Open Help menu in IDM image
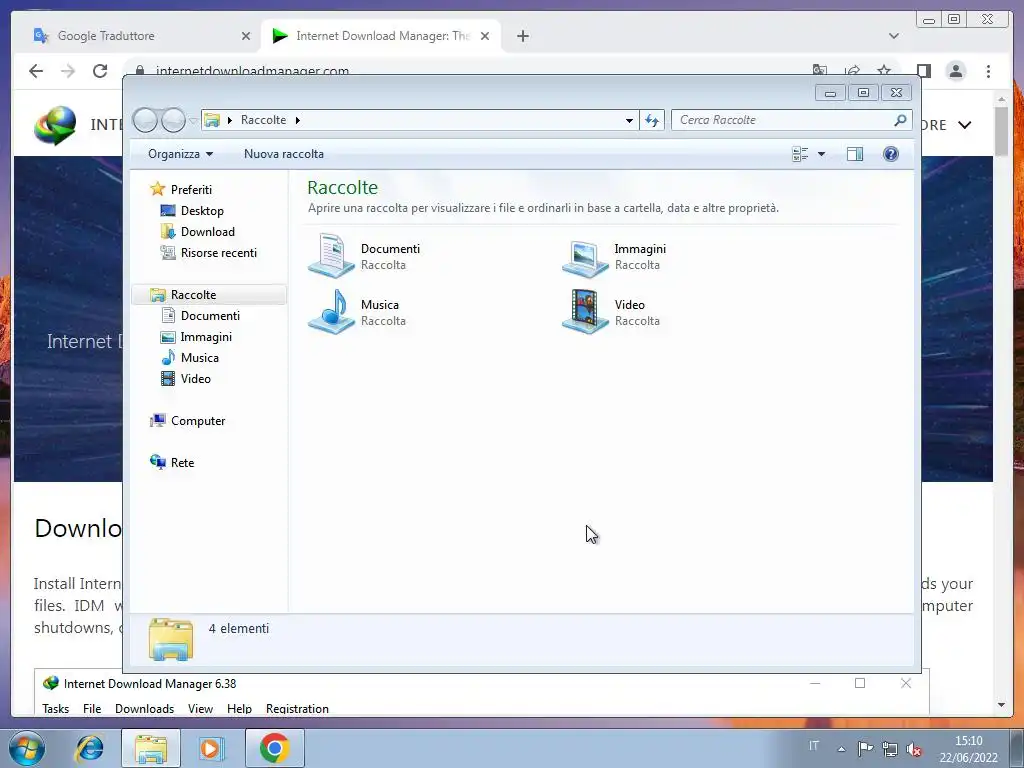 click(239, 709)
